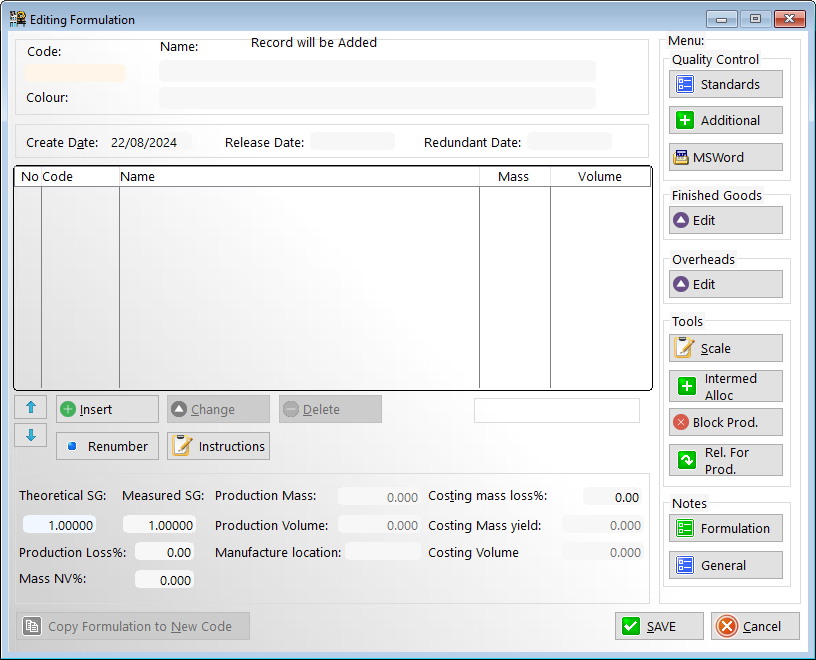The image size is (816, 660).
Task: Click Intermed Alloc tool button
Action: tap(725, 387)
